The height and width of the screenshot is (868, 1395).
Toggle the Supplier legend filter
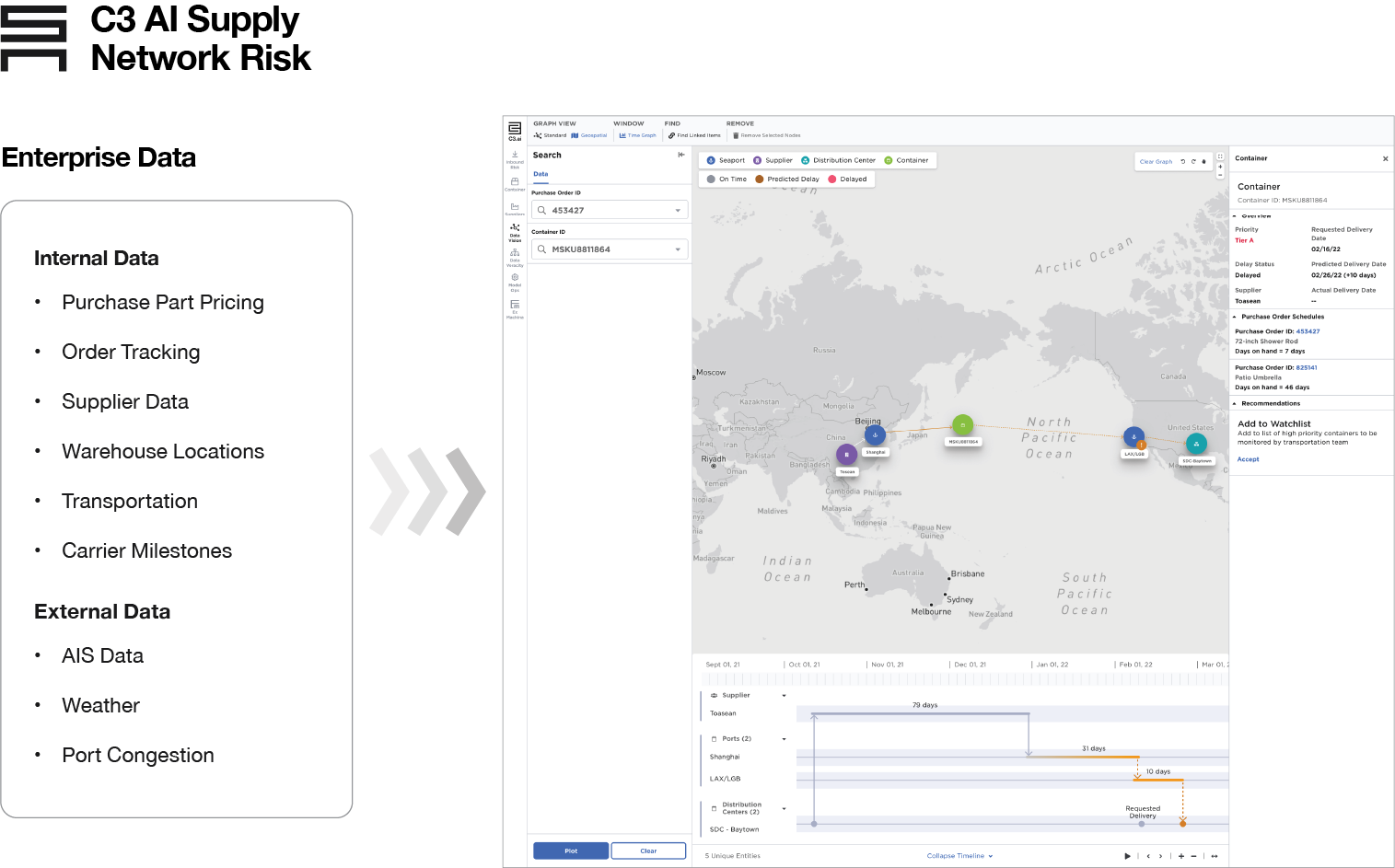(x=773, y=160)
